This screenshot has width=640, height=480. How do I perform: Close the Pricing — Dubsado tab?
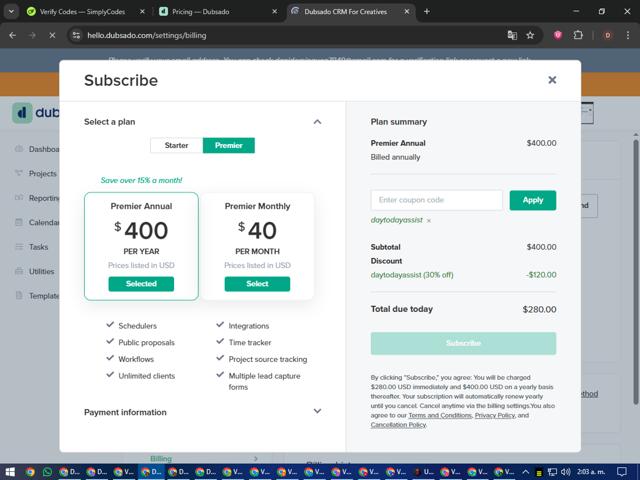[275, 11]
